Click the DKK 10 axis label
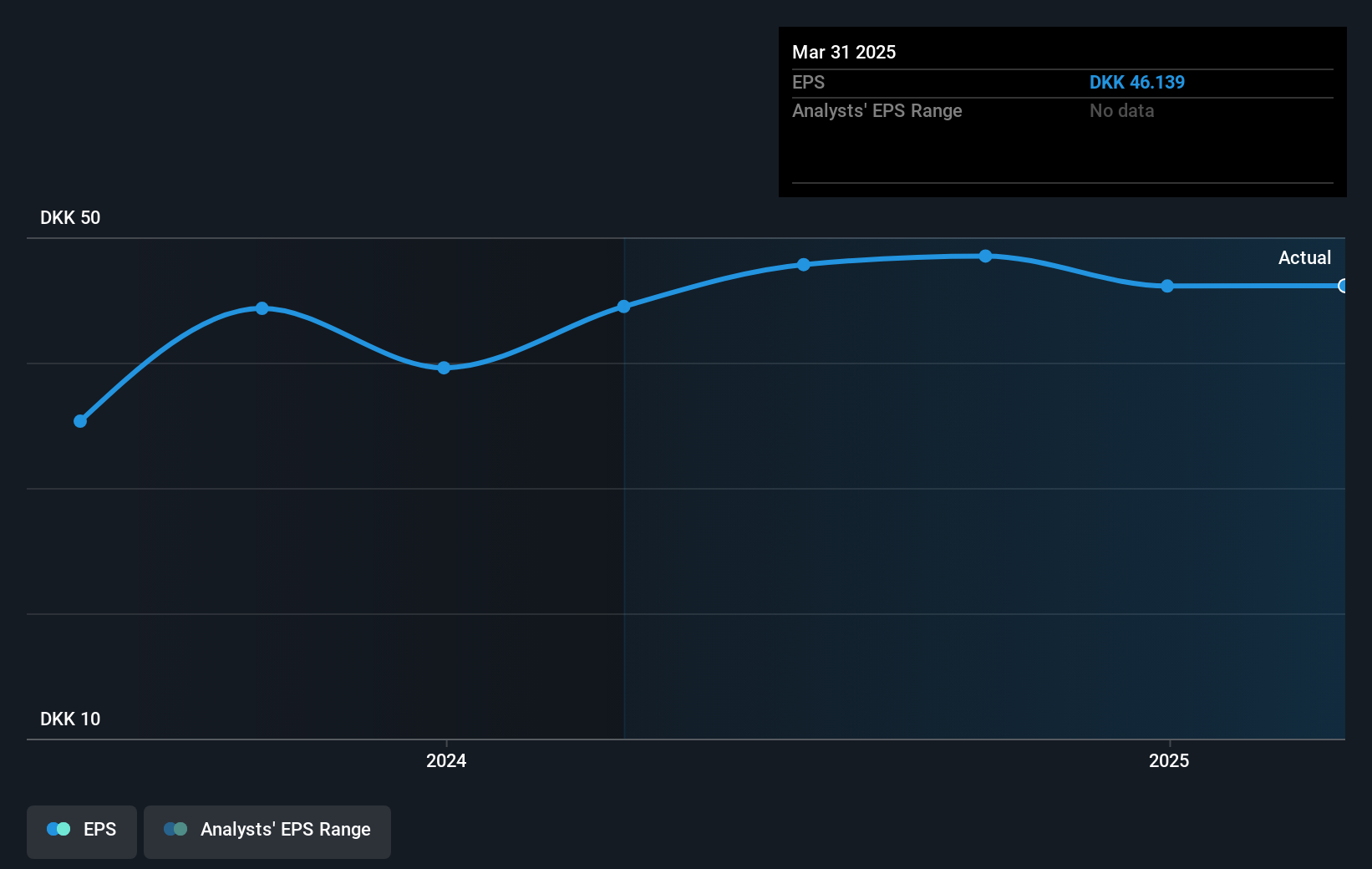This screenshot has width=1372, height=869. click(x=70, y=719)
